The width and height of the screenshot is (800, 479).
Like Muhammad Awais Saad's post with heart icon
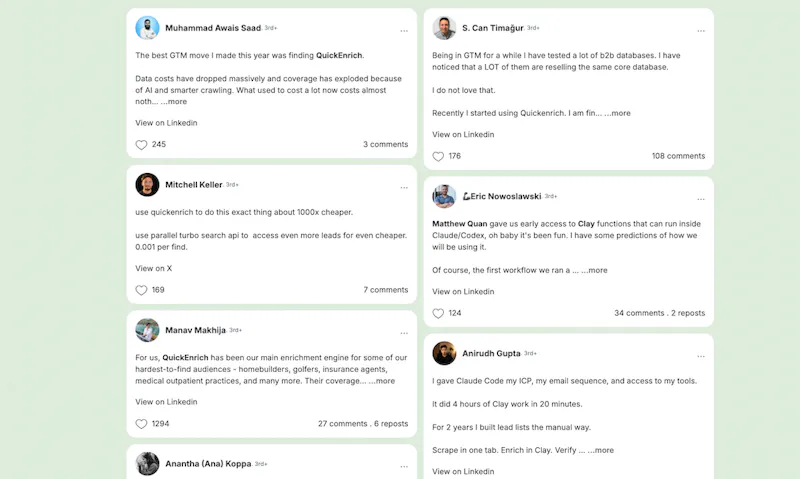[x=141, y=145]
